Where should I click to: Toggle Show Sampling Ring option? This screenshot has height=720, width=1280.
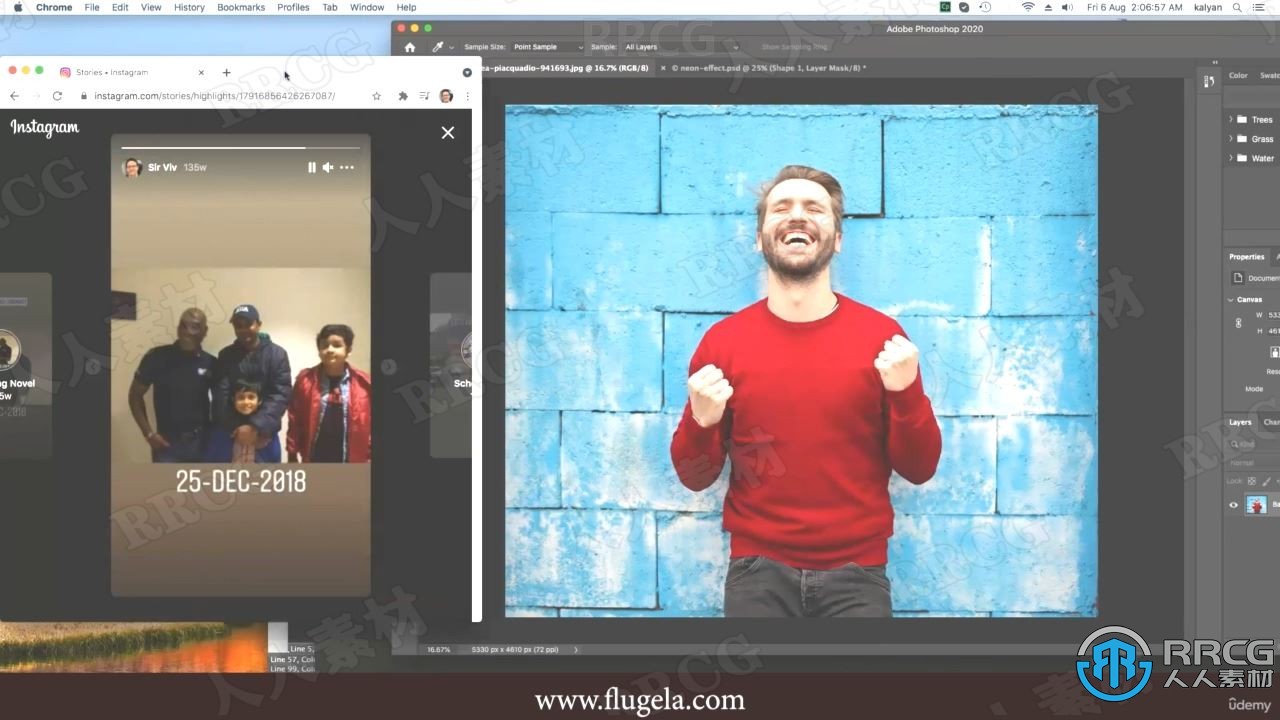click(794, 47)
